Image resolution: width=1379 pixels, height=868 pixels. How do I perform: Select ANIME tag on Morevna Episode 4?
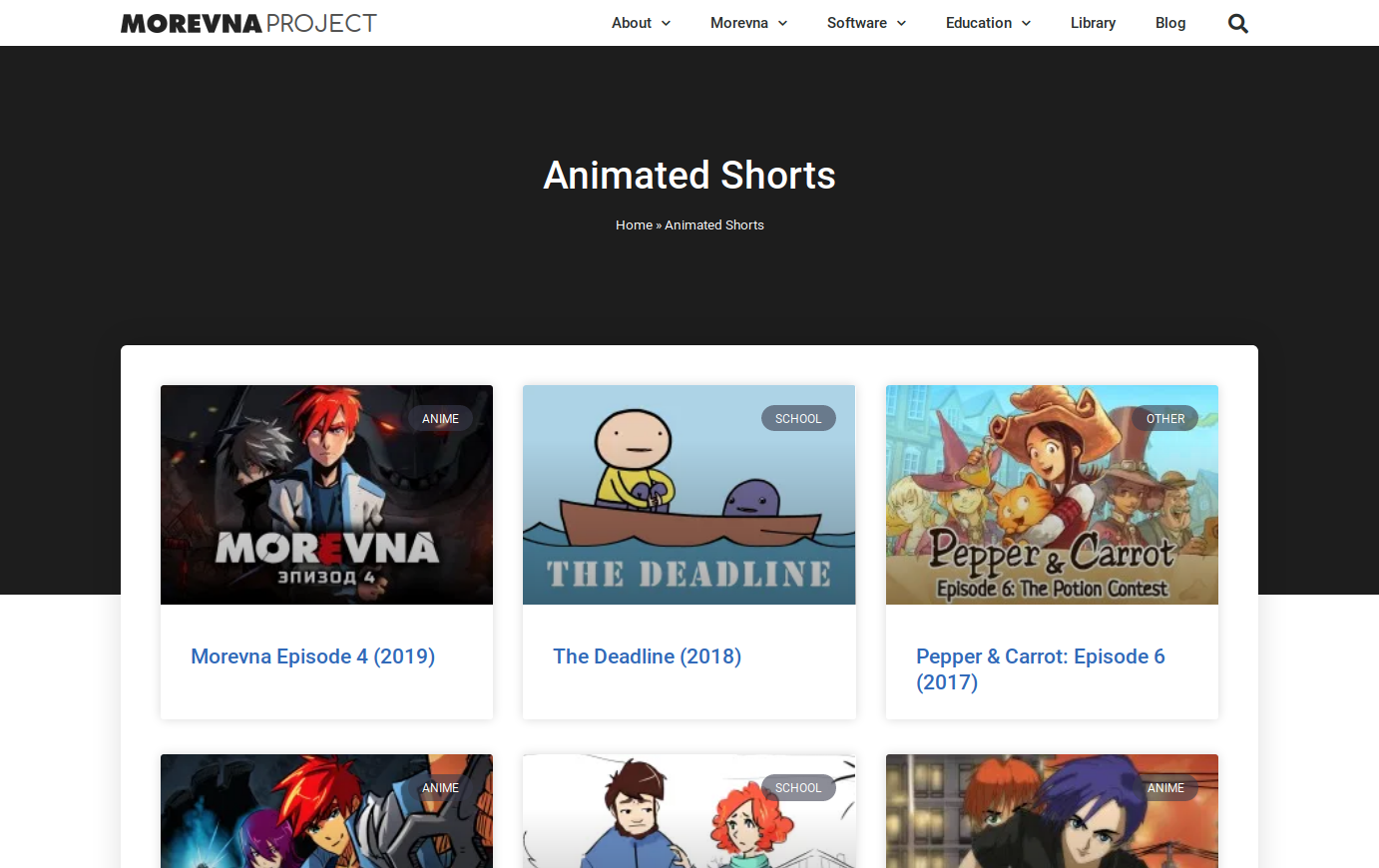coord(440,419)
